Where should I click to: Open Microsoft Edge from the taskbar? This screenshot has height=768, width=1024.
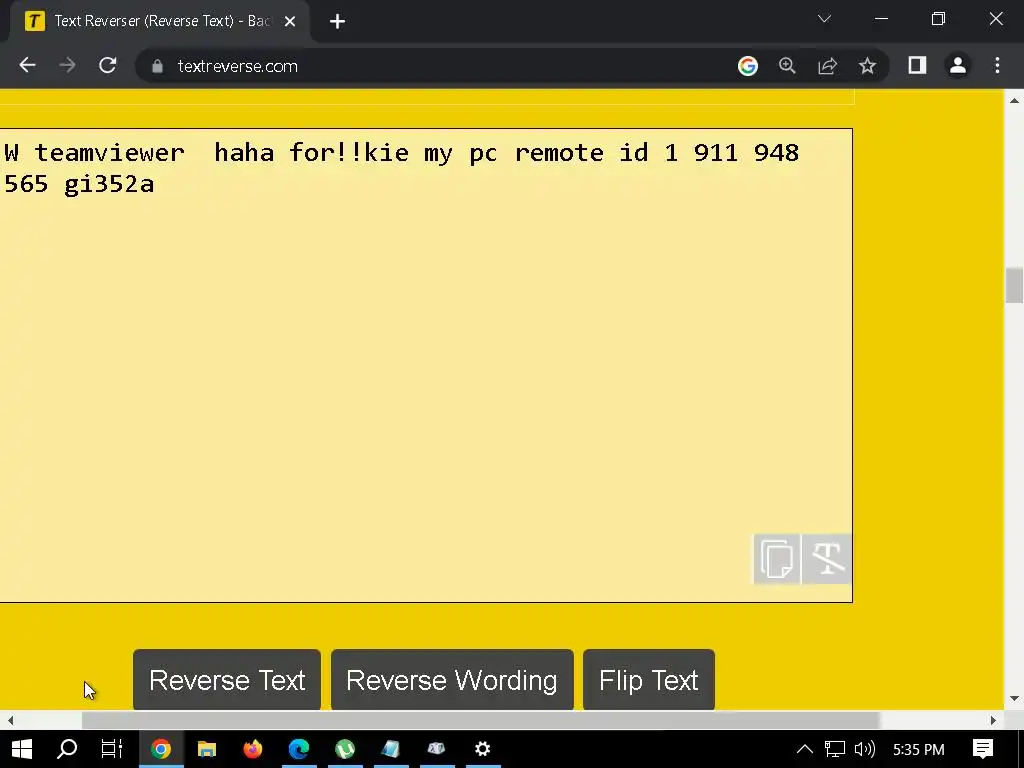[x=299, y=748]
